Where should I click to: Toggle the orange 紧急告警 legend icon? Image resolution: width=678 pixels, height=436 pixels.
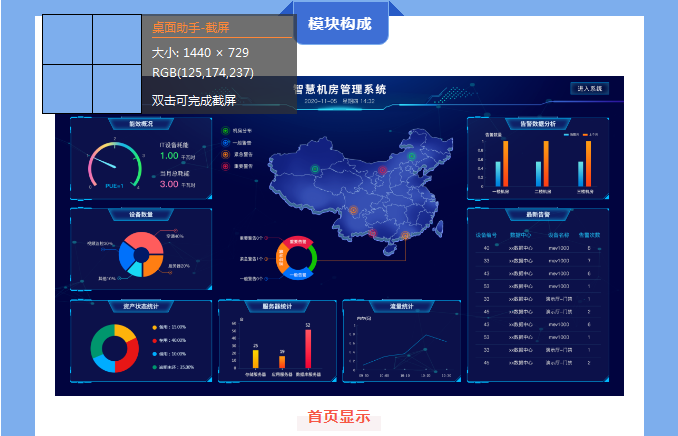225,155
